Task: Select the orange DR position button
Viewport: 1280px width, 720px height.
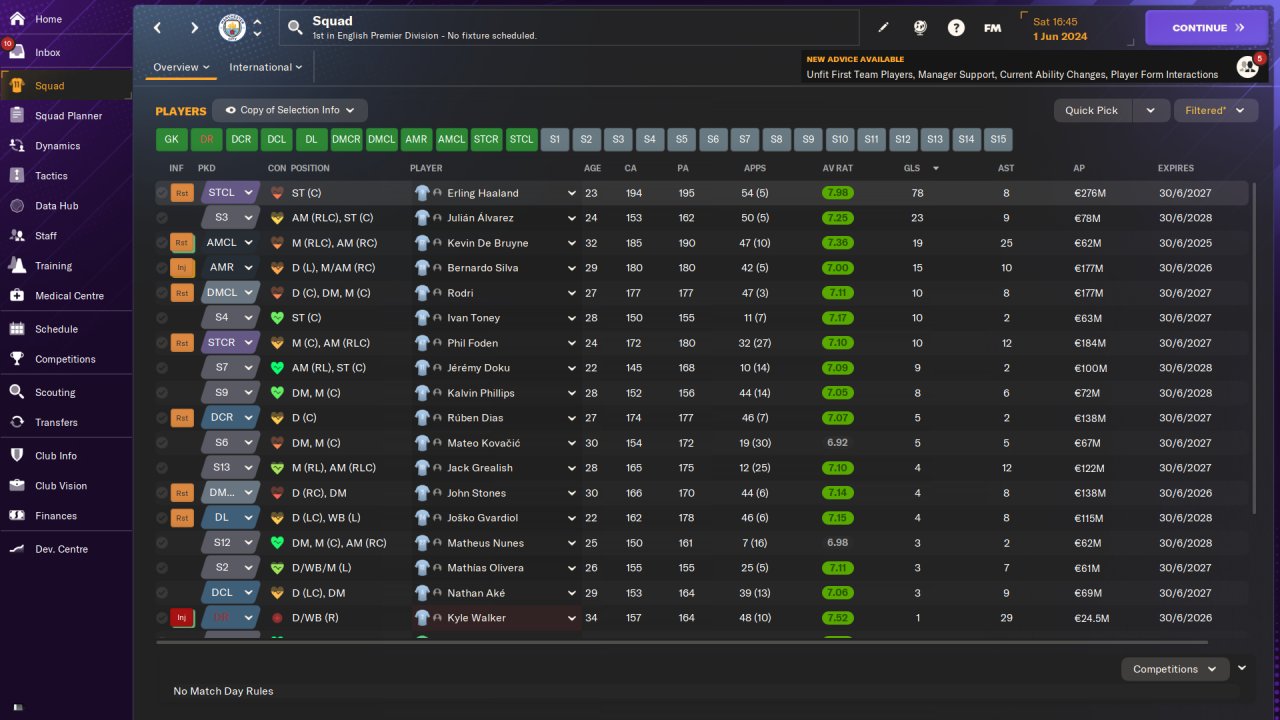Action: coord(206,140)
